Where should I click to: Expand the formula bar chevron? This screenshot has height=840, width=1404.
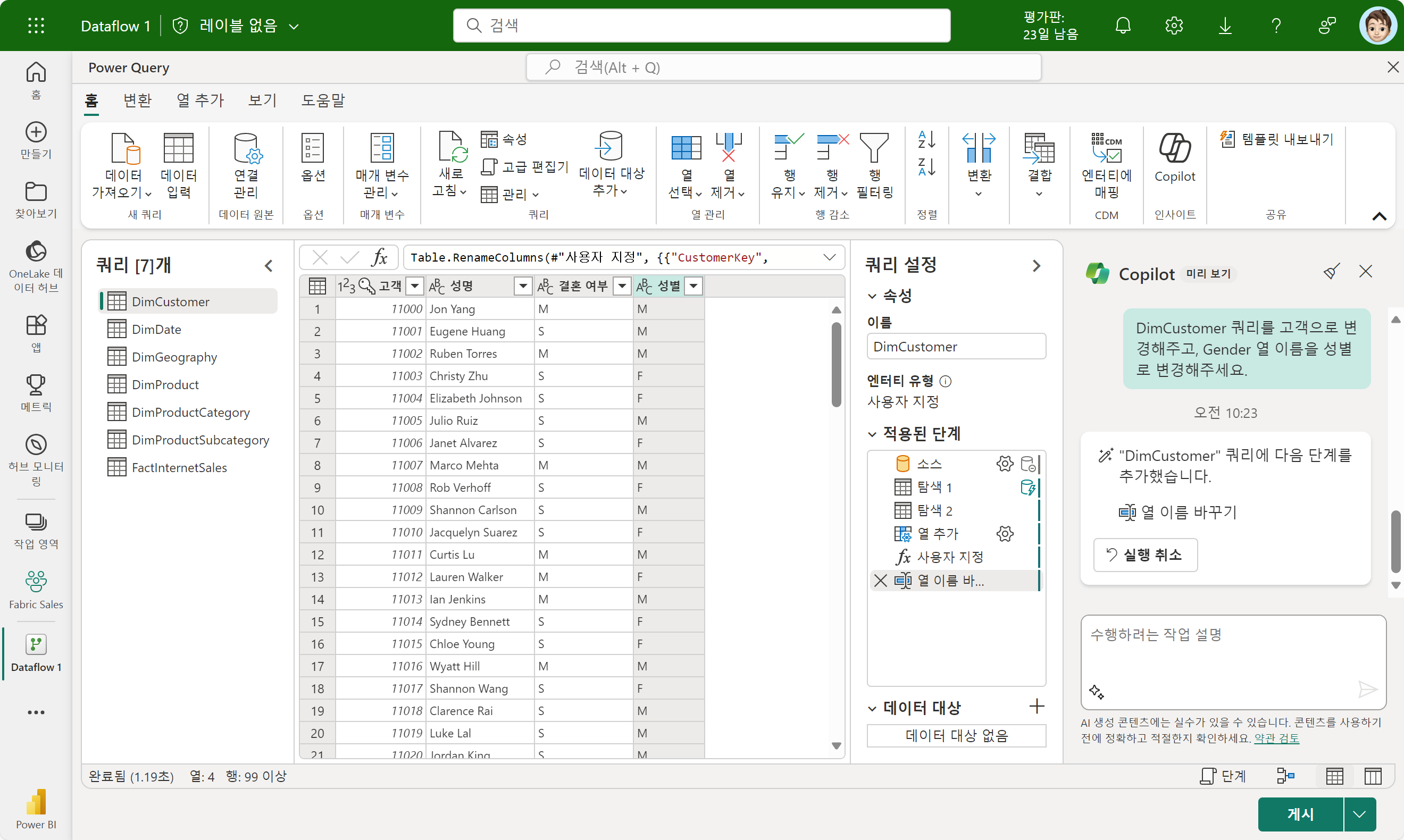(x=830, y=257)
